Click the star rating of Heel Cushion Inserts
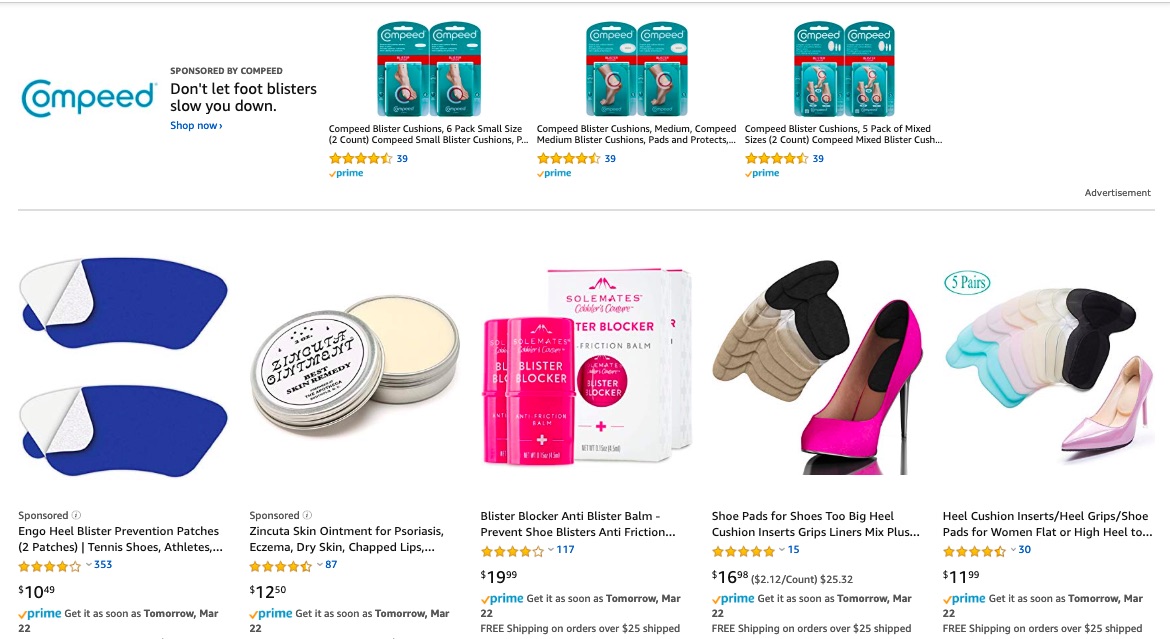Image resolution: width=1170 pixels, height=639 pixels. 974,551
